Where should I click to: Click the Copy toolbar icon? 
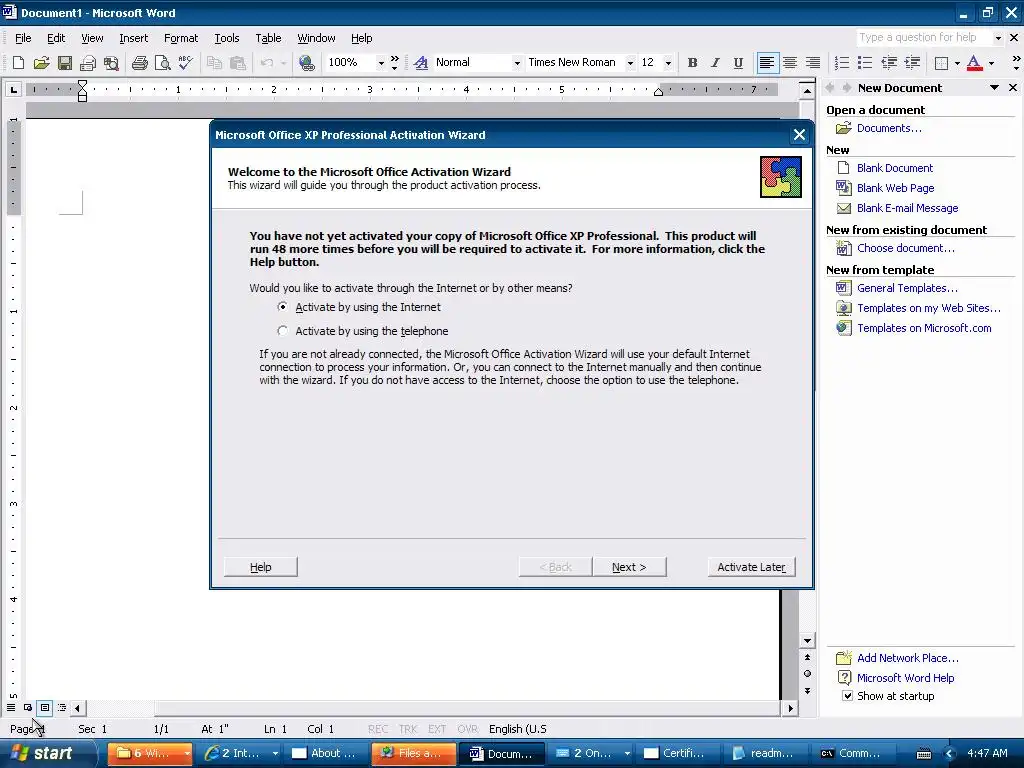pyautogui.click(x=214, y=63)
